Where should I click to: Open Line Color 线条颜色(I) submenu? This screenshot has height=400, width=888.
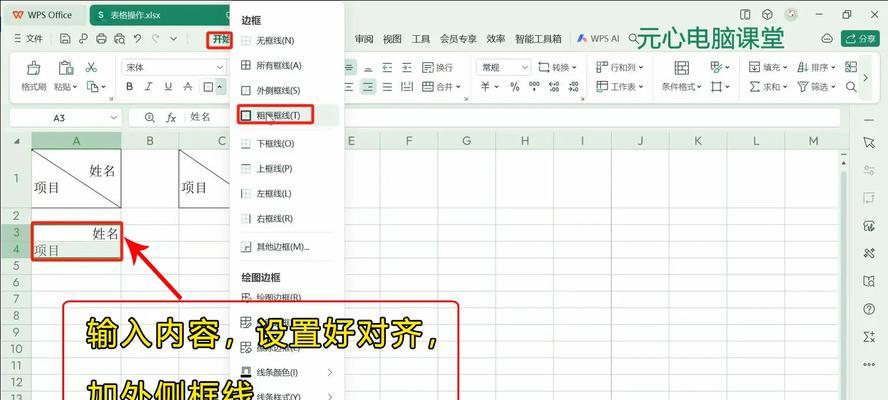287,372
